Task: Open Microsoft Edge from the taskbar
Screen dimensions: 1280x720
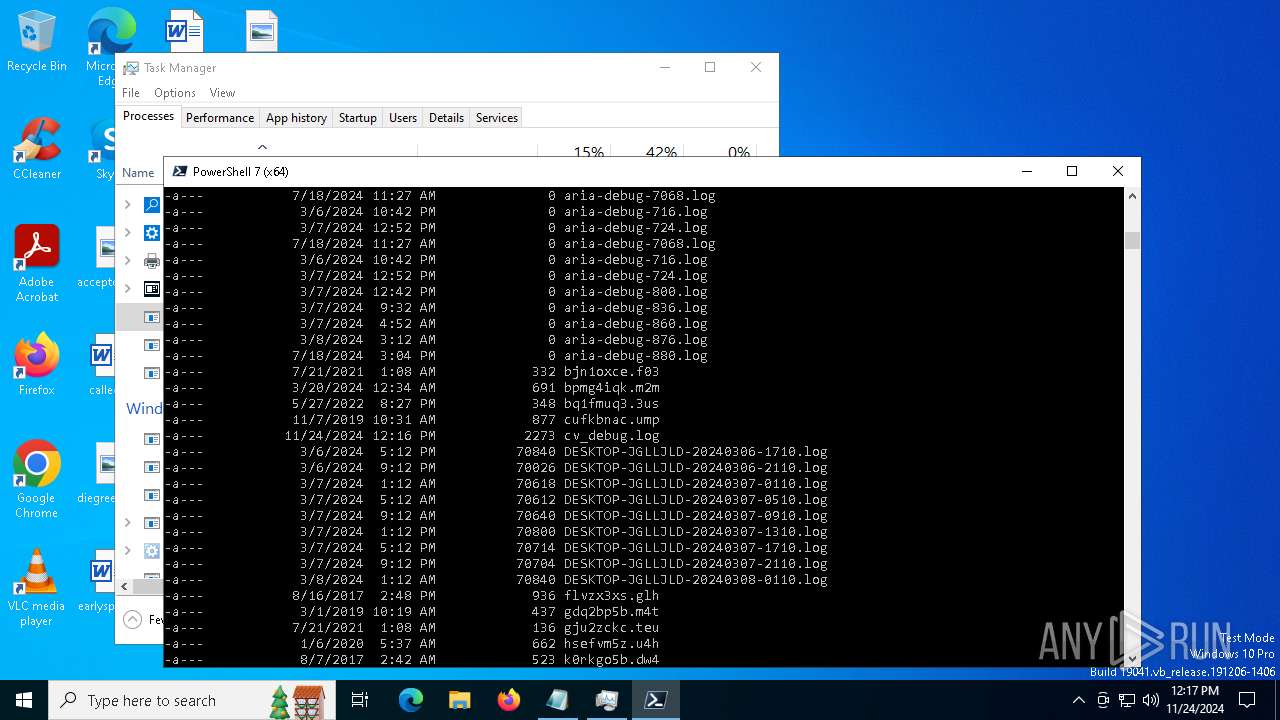Action: point(411,700)
